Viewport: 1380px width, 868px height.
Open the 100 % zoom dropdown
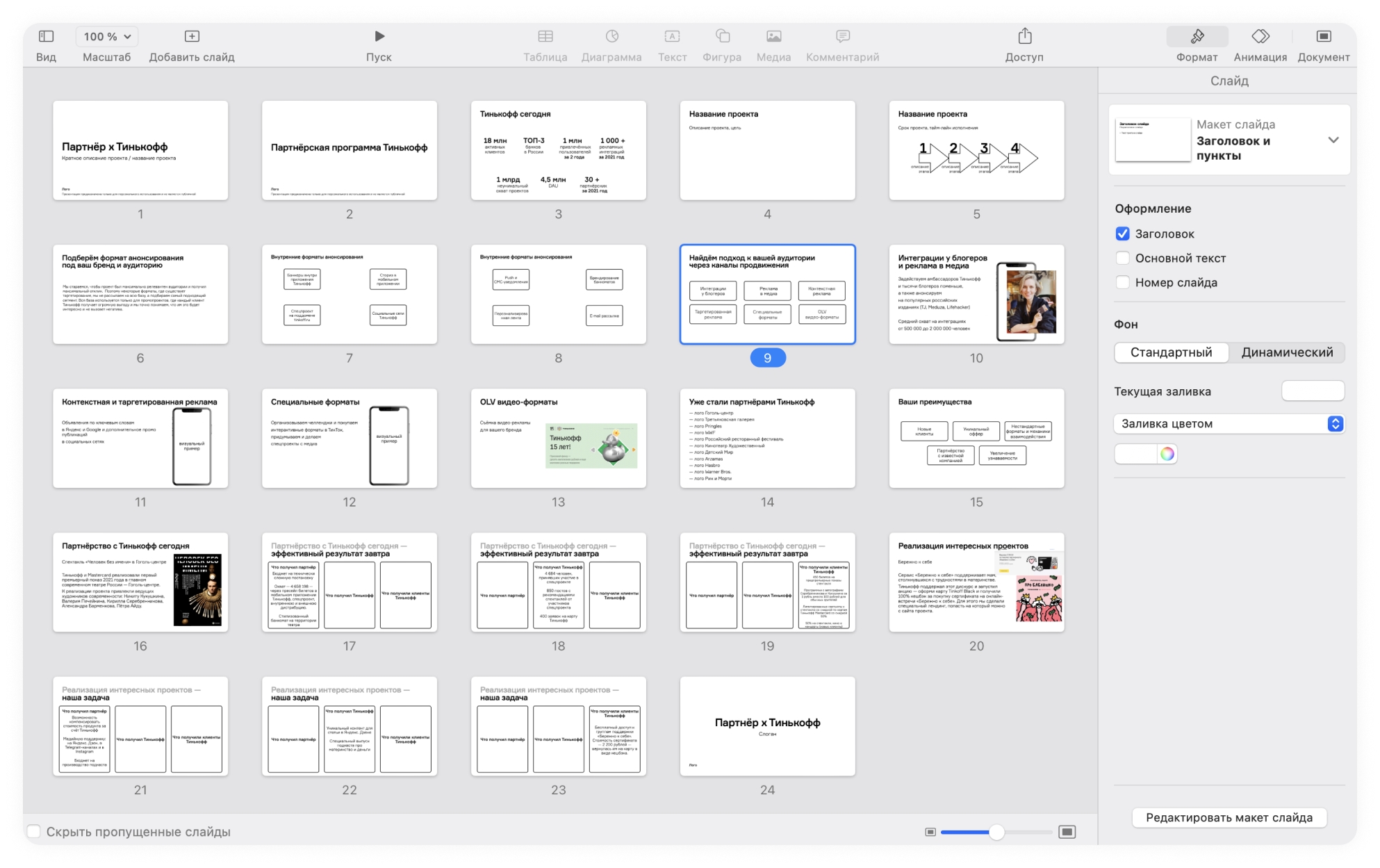(x=107, y=36)
